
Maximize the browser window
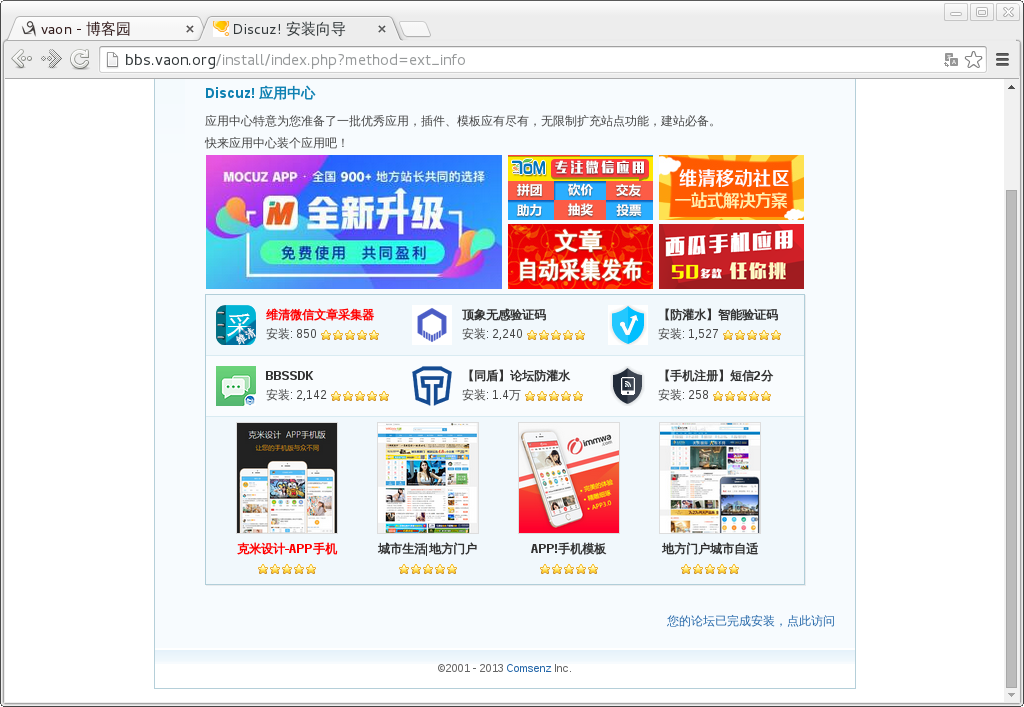pos(982,12)
